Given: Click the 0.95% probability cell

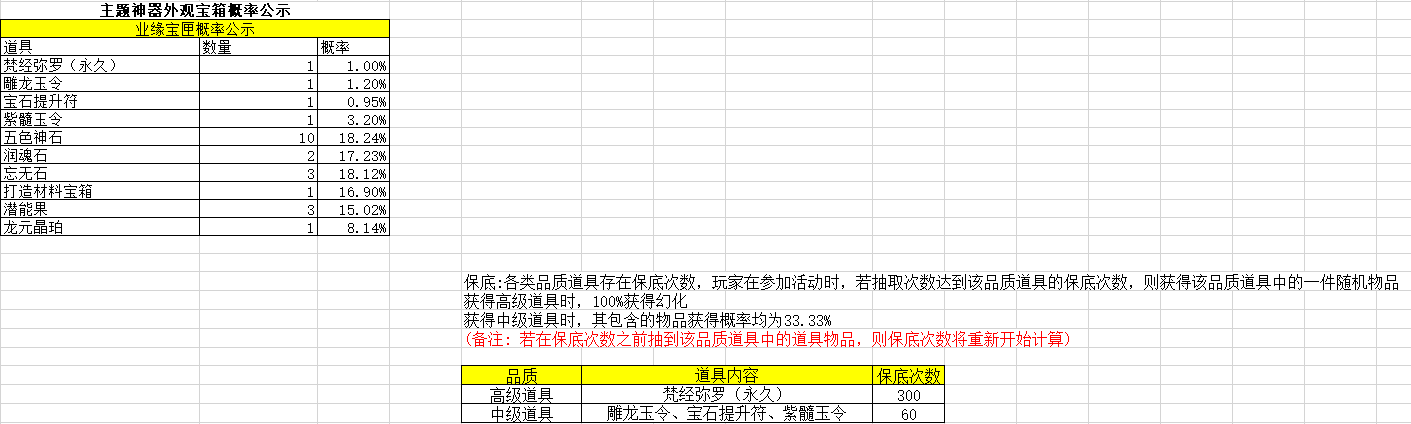Looking at the screenshot, I should click(354, 101).
